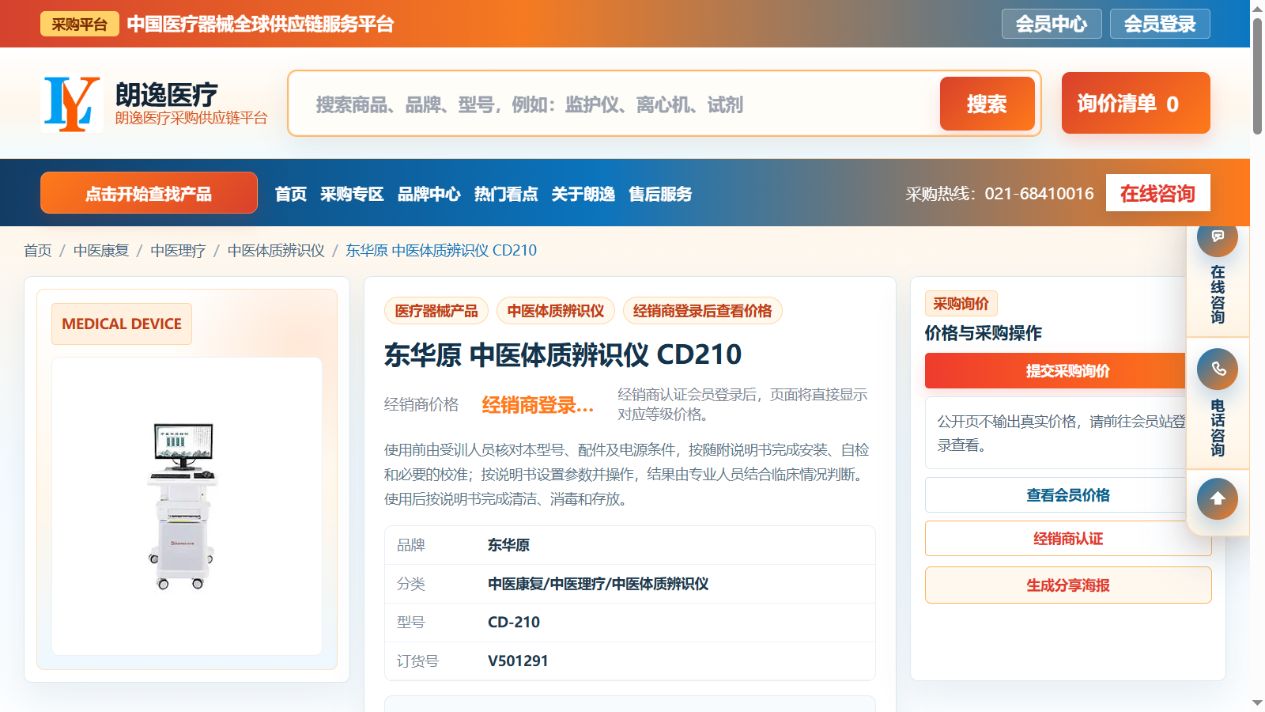Screen dimensions: 1265x712
Task: Click 中医体质辨识仪 breadcrumb link
Action: (276, 250)
